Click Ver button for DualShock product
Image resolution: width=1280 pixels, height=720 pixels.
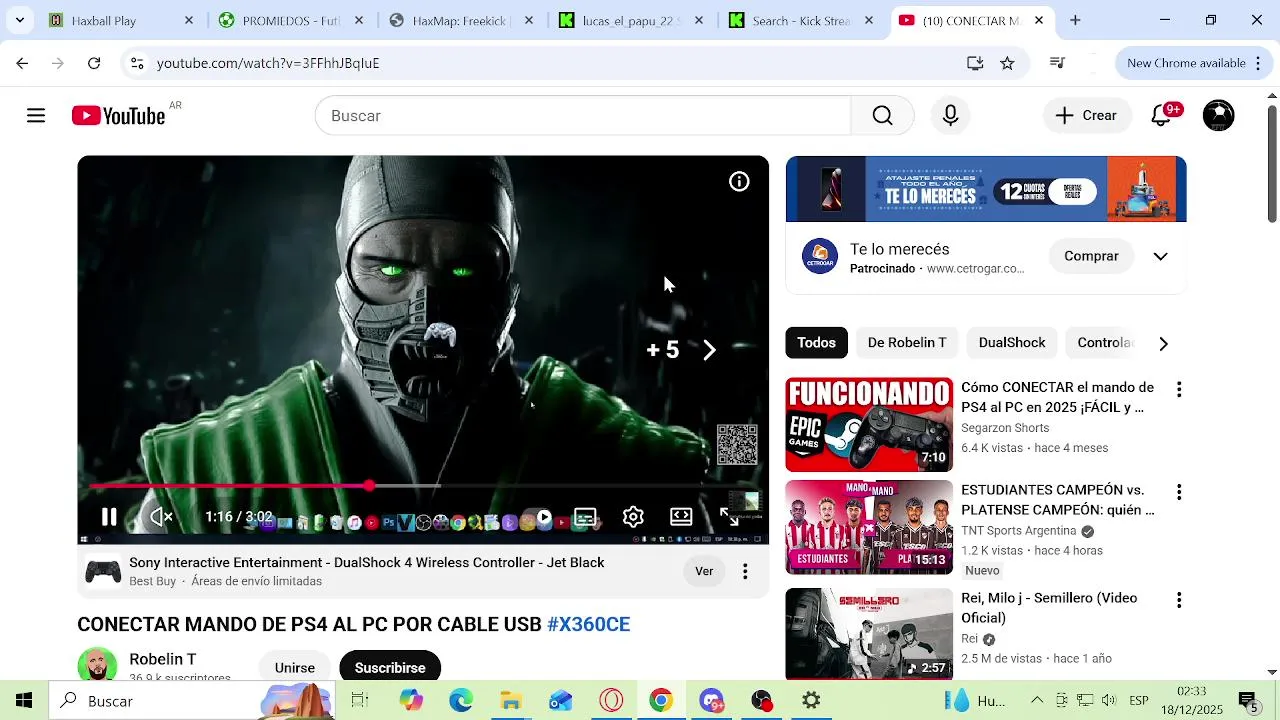click(704, 572)
